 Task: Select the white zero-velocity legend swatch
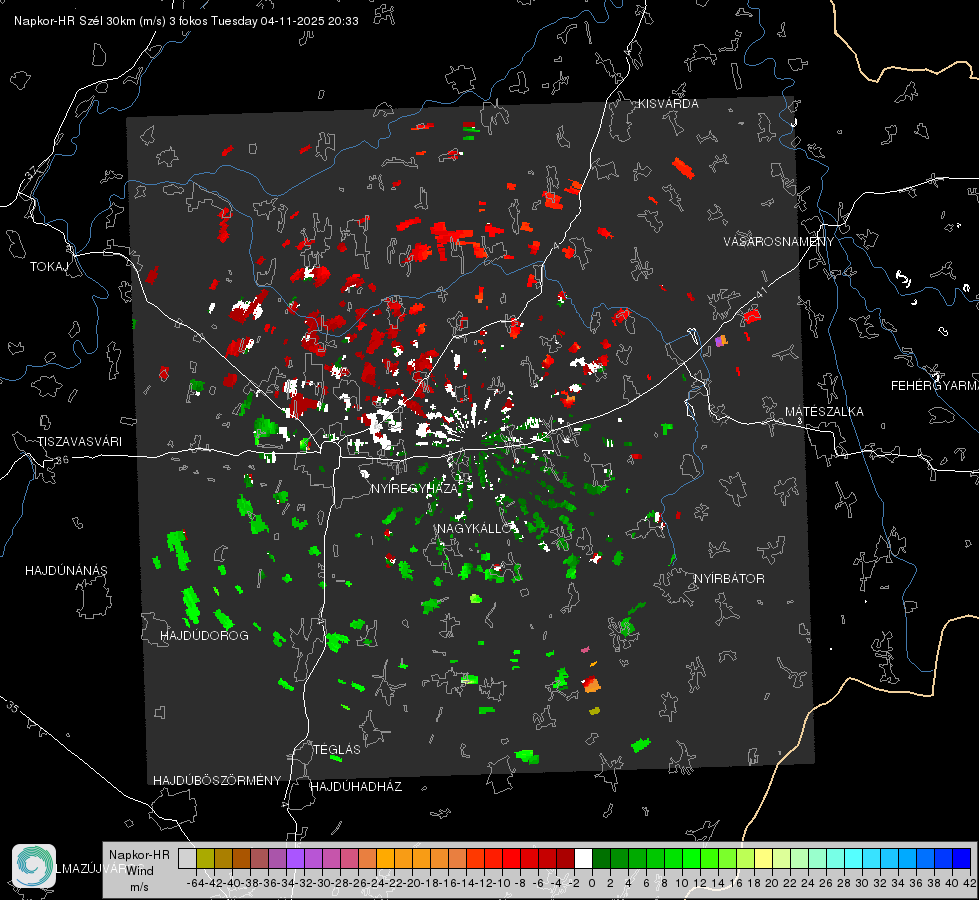click(583, 858)
